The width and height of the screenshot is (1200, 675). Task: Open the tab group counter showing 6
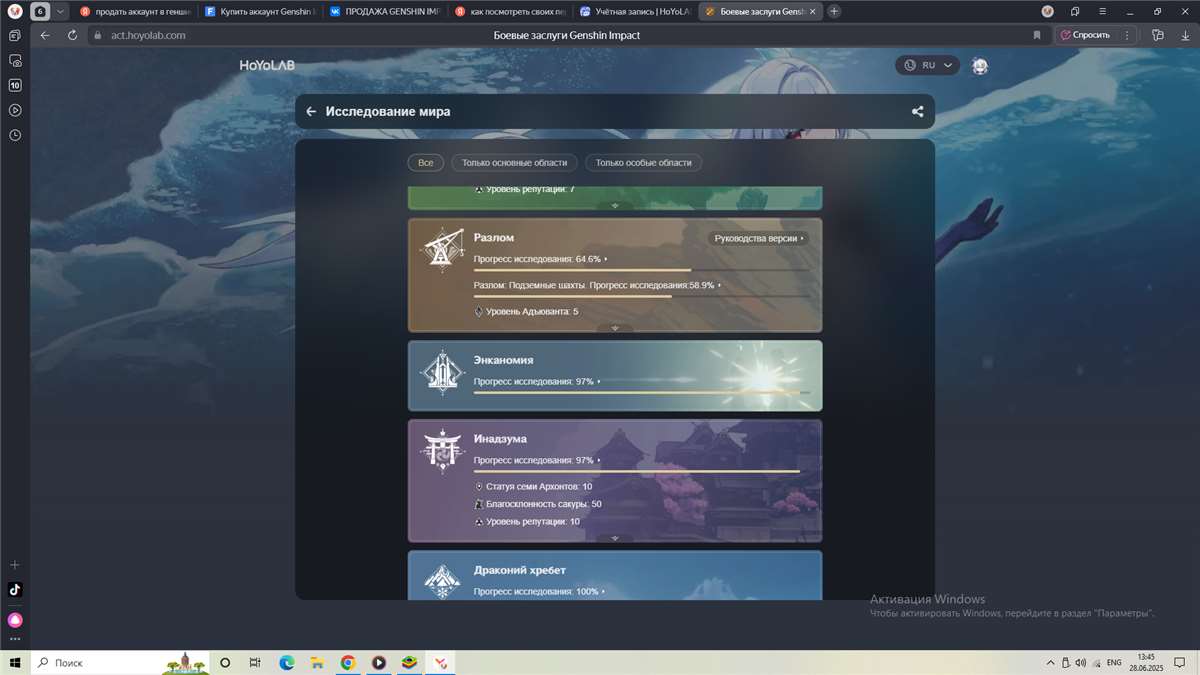tap(40, 11)
